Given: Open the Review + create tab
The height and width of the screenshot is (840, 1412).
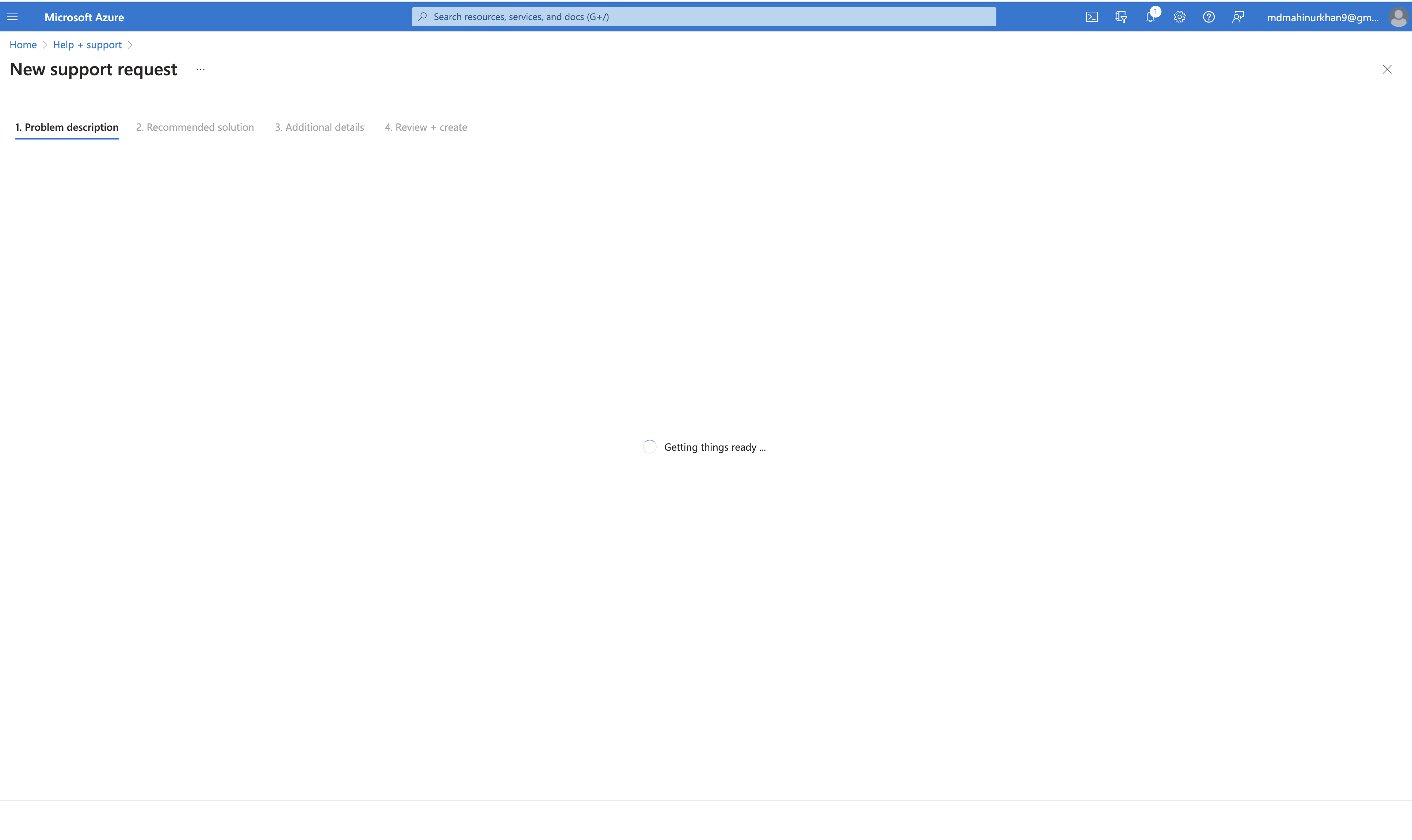Looking at the screenshot, I should point(425,127).
